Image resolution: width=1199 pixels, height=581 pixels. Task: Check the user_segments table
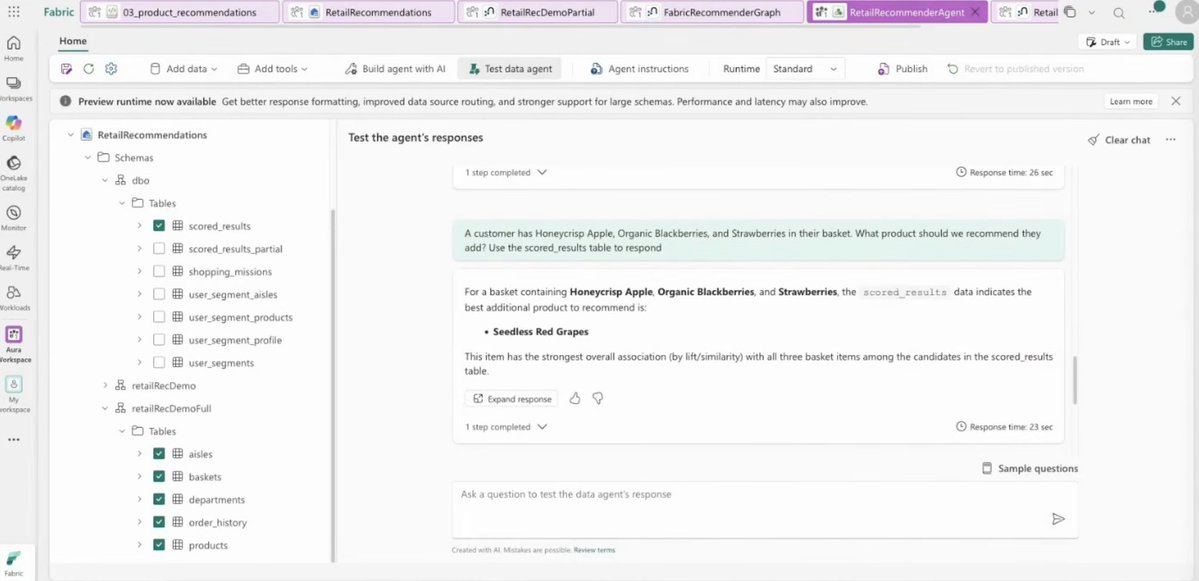coord(159,362)
